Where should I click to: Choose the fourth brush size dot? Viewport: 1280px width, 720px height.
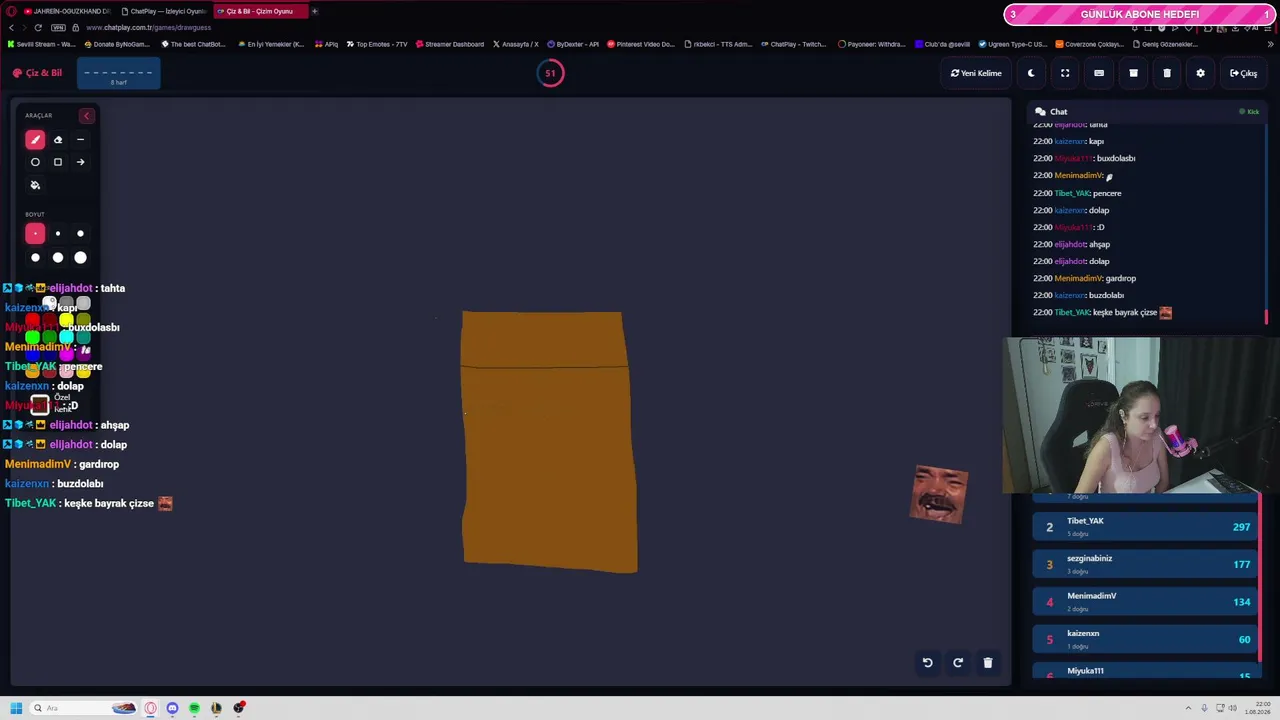[35, 258]
